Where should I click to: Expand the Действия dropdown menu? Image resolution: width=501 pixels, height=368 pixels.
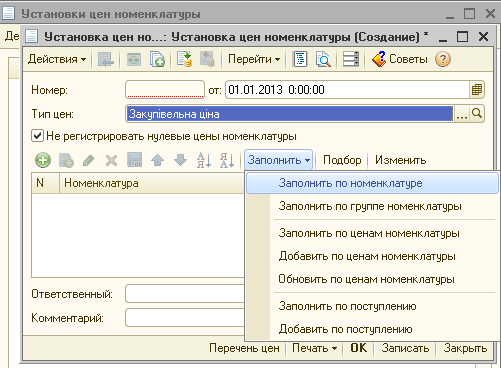pyautogui.click(x=57, y=59)
